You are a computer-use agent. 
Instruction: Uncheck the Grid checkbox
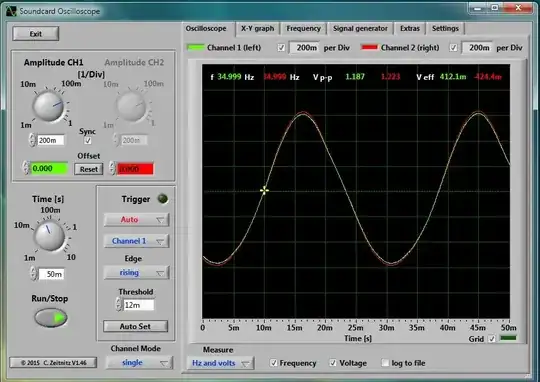492,339
